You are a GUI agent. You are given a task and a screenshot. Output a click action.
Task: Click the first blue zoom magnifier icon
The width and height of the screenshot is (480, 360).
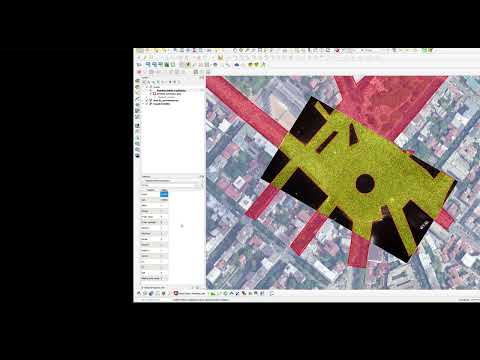click(x=148, y=64)
